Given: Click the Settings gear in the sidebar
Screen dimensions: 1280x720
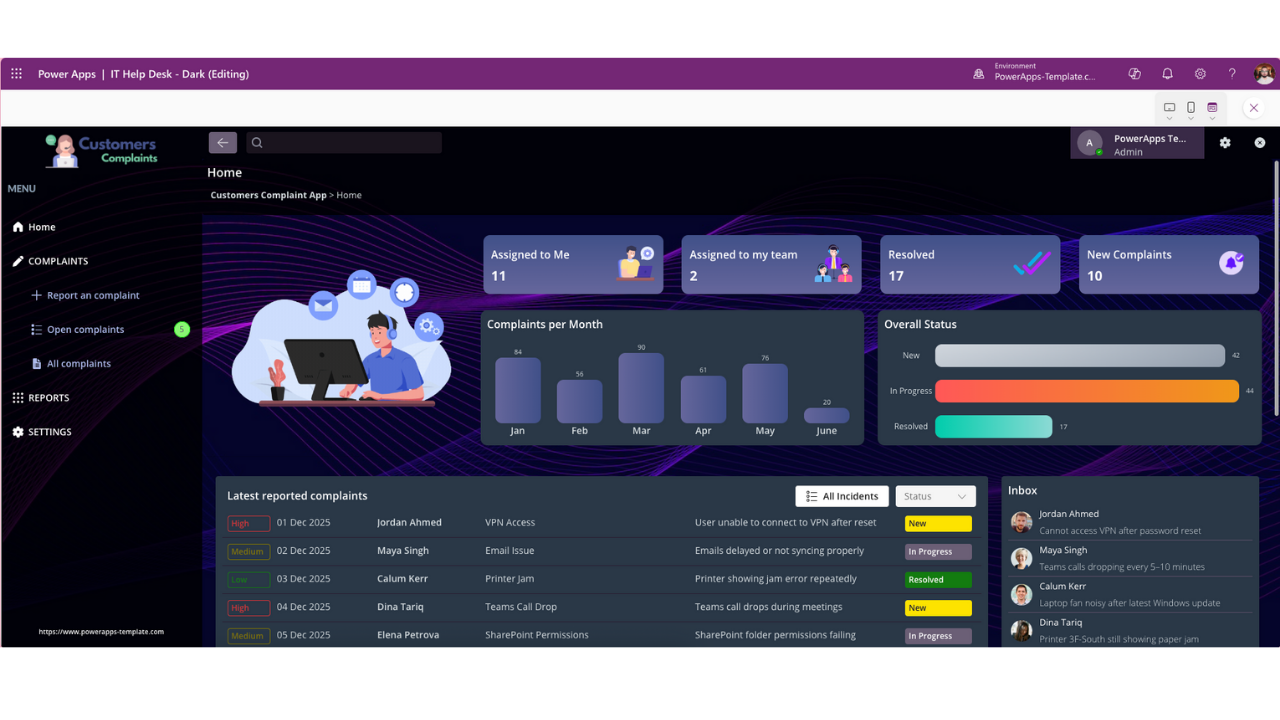Looking at the screenshot, I should (16, 431).
